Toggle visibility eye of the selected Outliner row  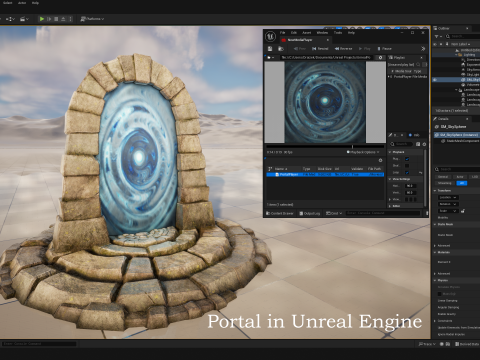[435, 80]
